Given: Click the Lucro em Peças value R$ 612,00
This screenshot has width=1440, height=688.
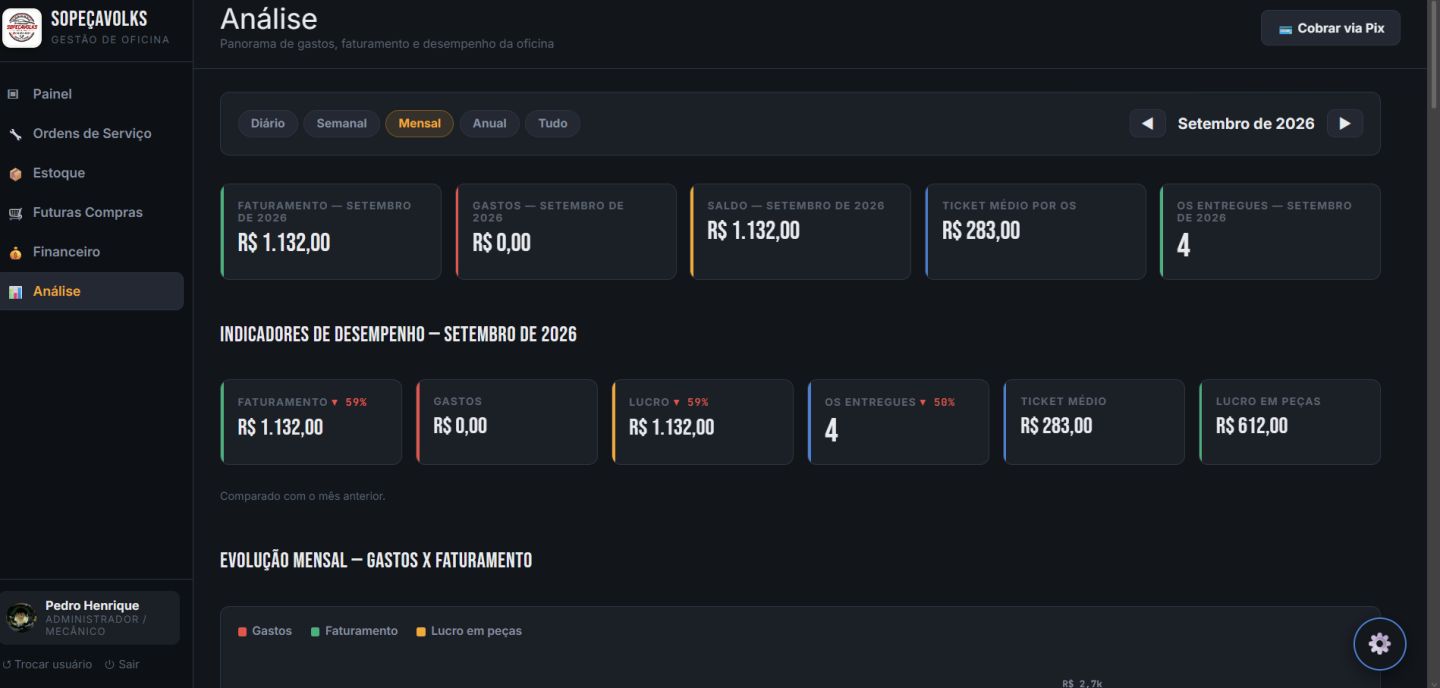Looking at the screenshot, I should [x=1252, y=426].
